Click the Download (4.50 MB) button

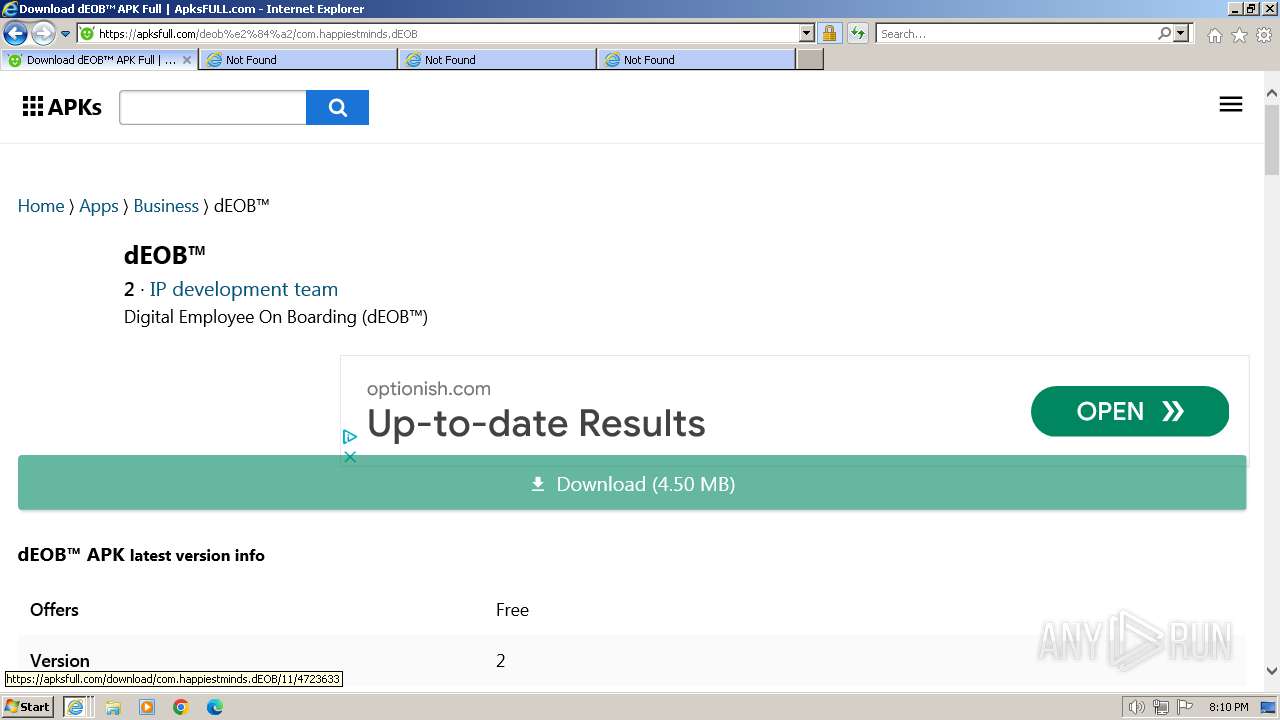tap(632, 484)
